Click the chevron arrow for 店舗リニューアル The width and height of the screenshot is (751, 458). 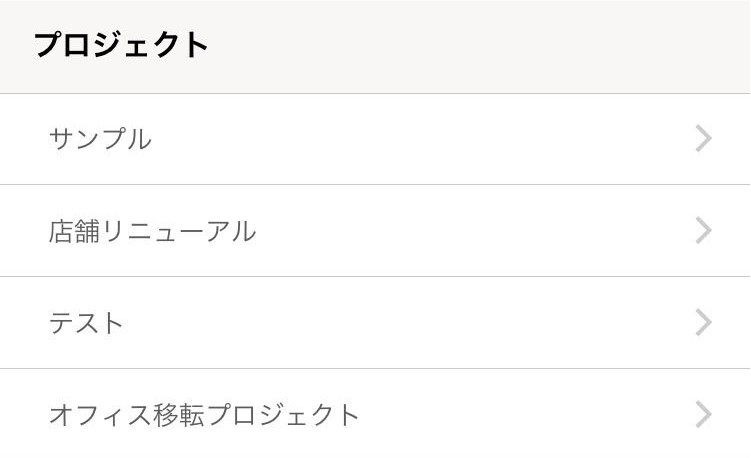(703, 231)
